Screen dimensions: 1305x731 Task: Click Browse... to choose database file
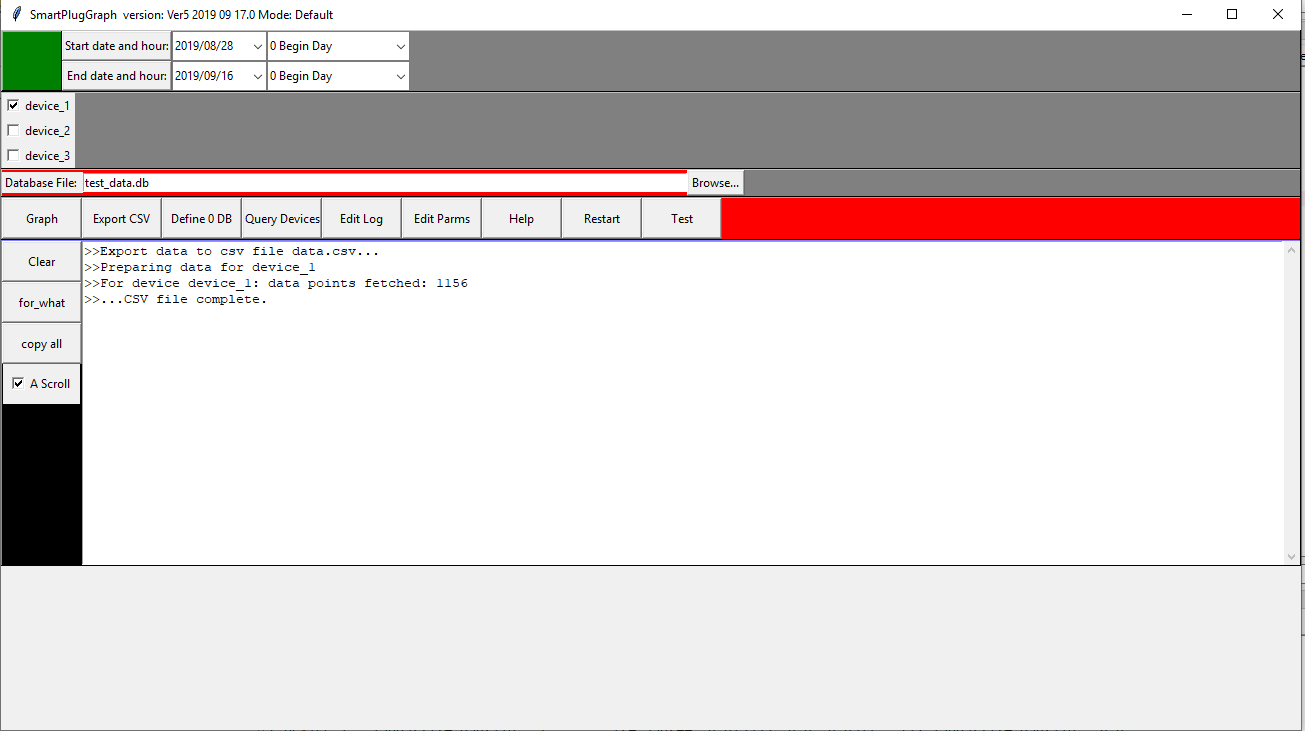(x=715, y=183)
